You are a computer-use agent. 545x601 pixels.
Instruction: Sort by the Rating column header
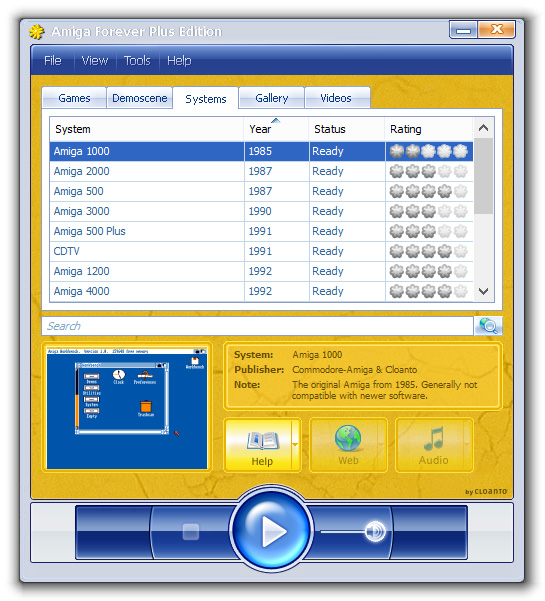pos(428,129)
